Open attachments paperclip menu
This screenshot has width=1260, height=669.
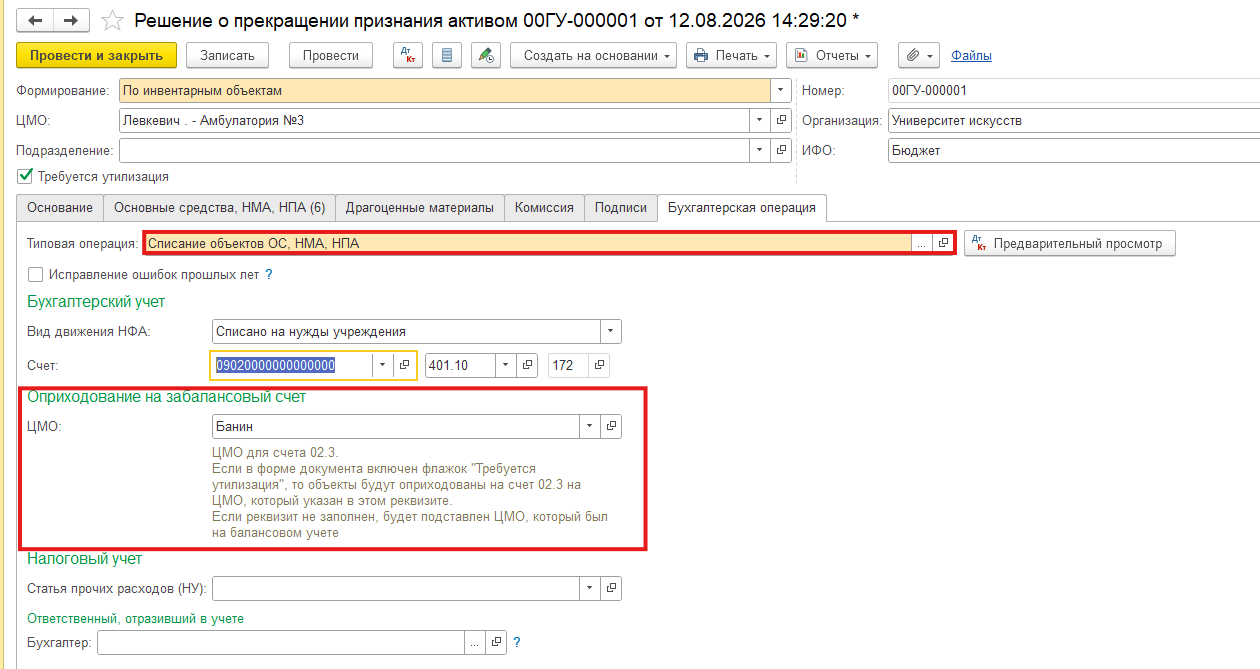point(918,55)
